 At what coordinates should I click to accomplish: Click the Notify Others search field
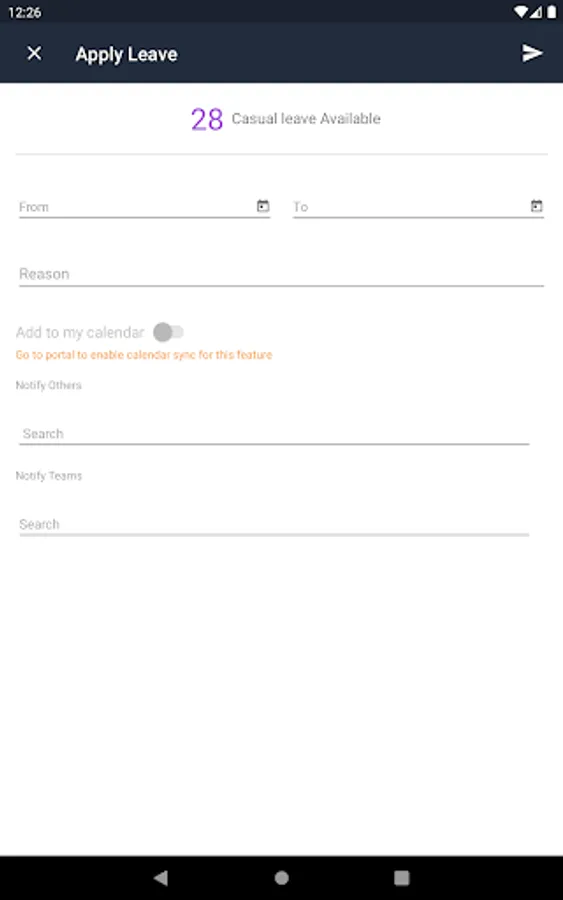coord(274,433)
